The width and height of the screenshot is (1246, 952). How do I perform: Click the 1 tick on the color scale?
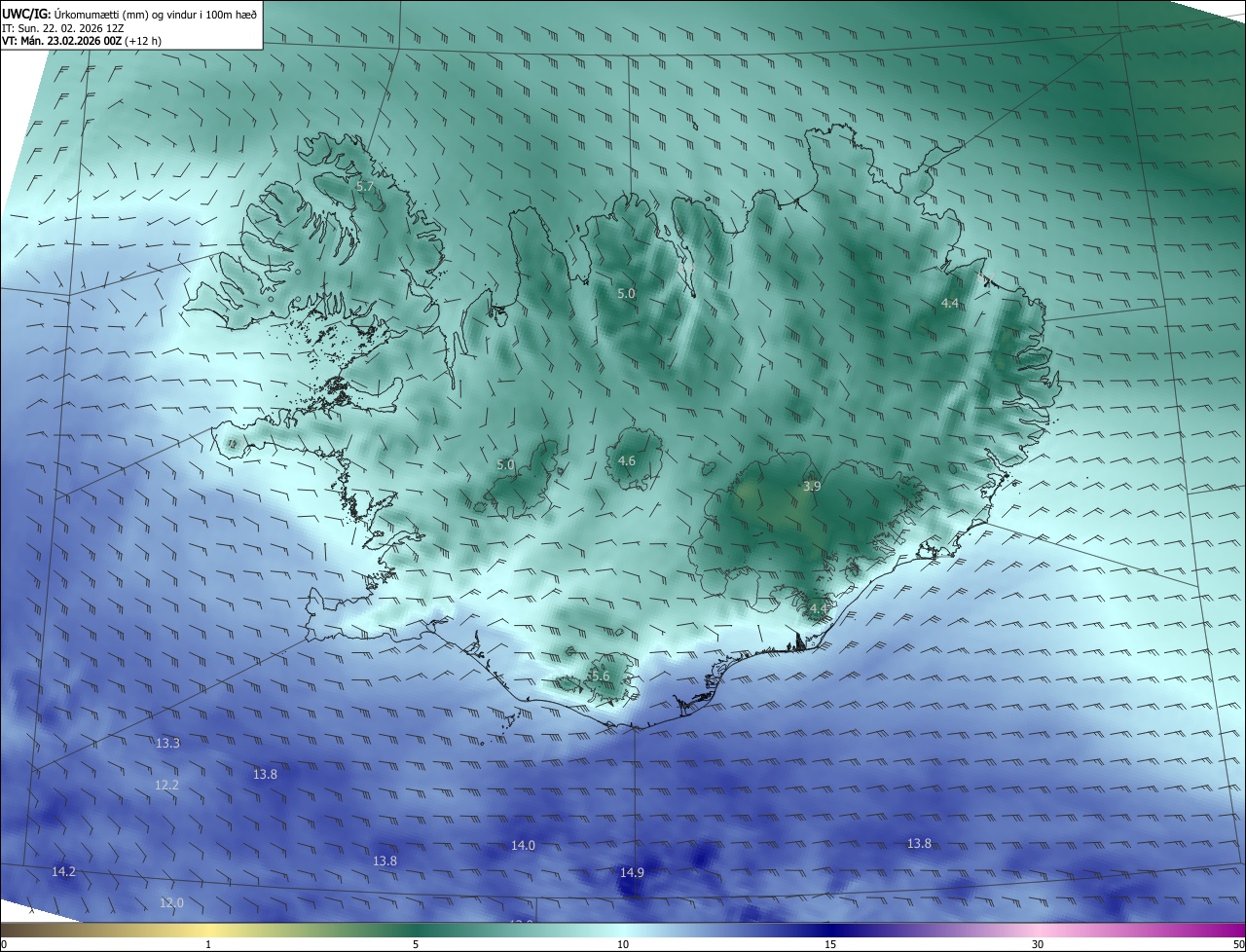208,944
